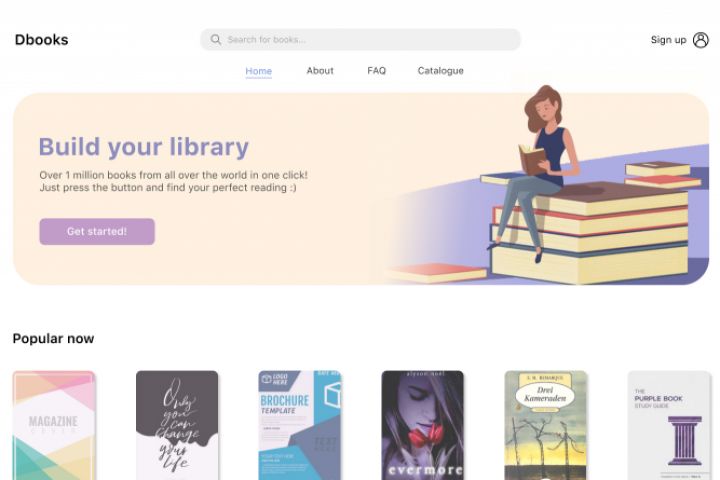The width and height of the screenshot is (720, 480).
Task: Open the Magazine cover book
Action: 54,425
